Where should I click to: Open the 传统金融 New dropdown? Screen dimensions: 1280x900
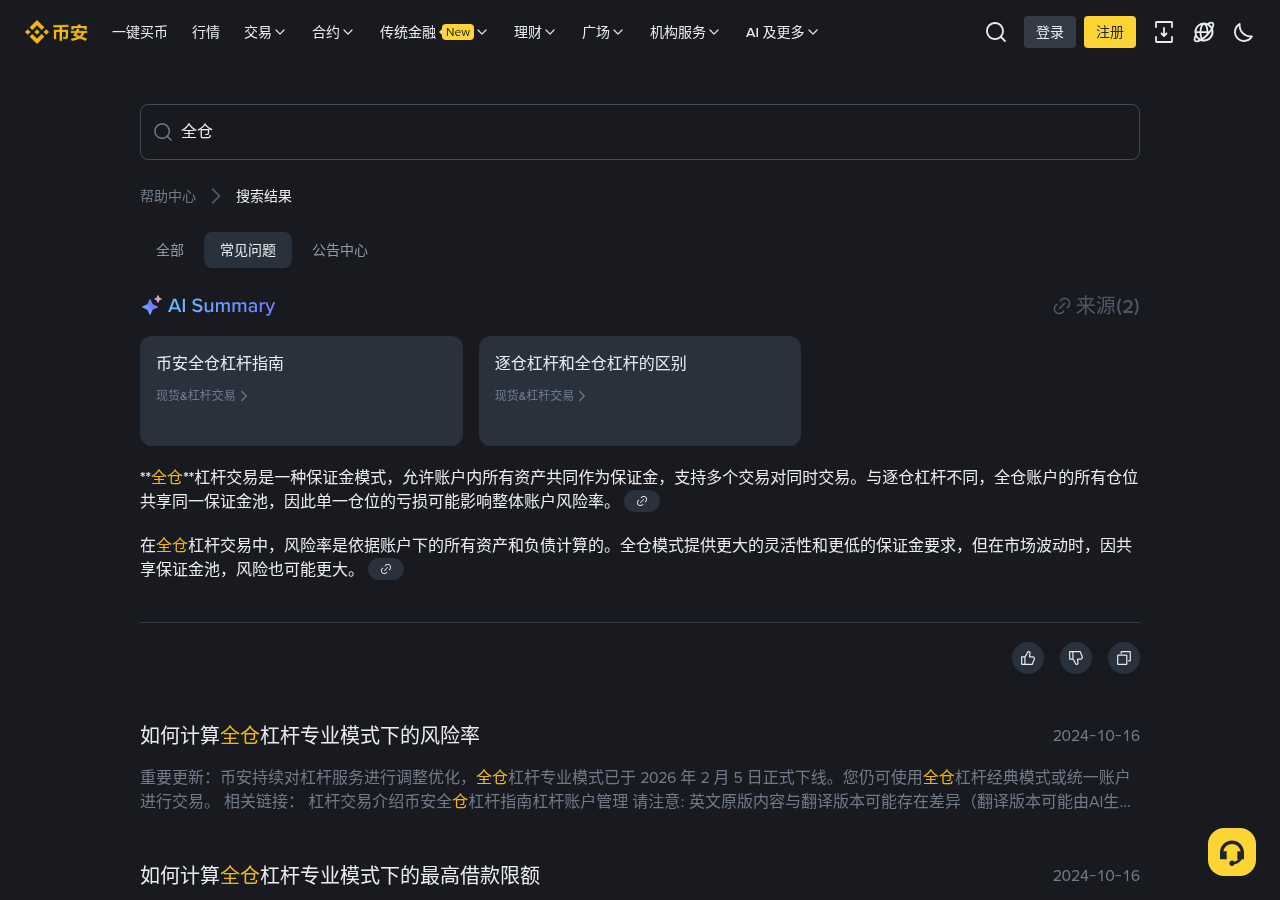coord(434,32)
